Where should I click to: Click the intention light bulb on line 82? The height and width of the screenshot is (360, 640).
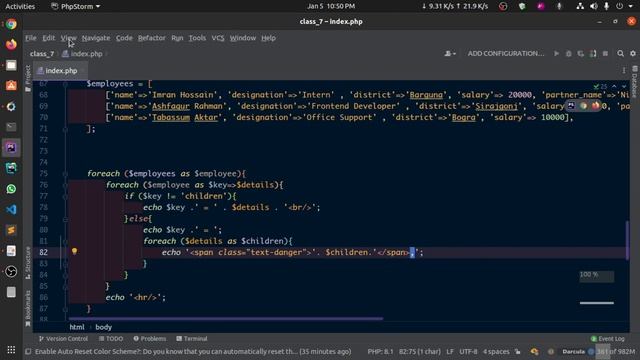74,251
